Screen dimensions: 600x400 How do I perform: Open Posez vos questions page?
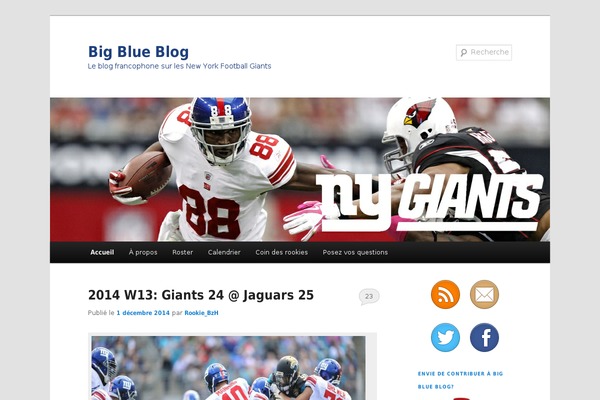pos(355,252)
